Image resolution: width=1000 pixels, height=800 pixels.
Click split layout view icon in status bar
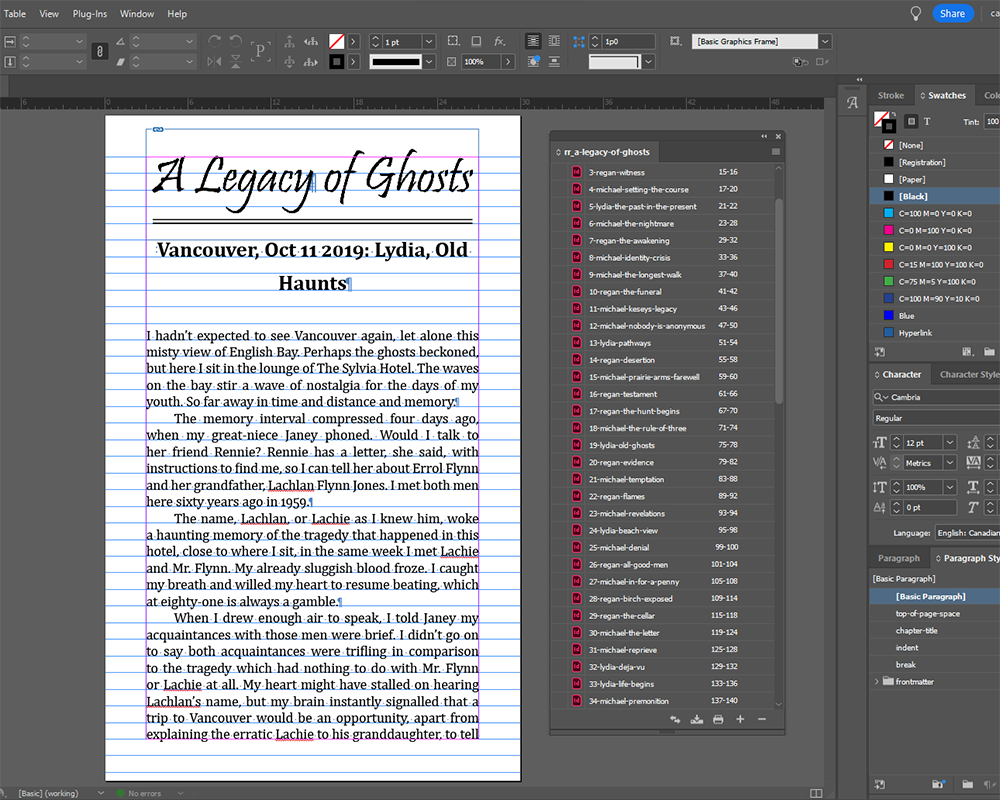tap(816, 793)
